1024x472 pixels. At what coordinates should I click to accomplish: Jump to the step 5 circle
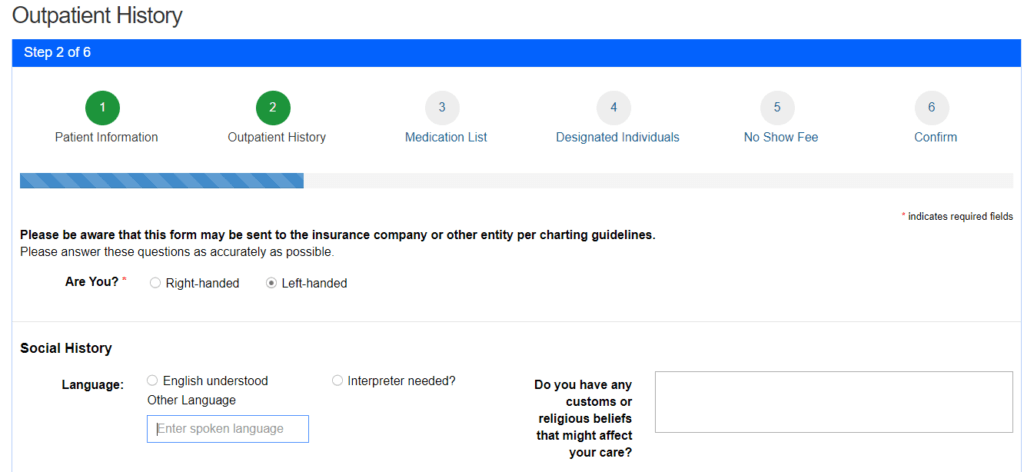click(x=777, y=108)
